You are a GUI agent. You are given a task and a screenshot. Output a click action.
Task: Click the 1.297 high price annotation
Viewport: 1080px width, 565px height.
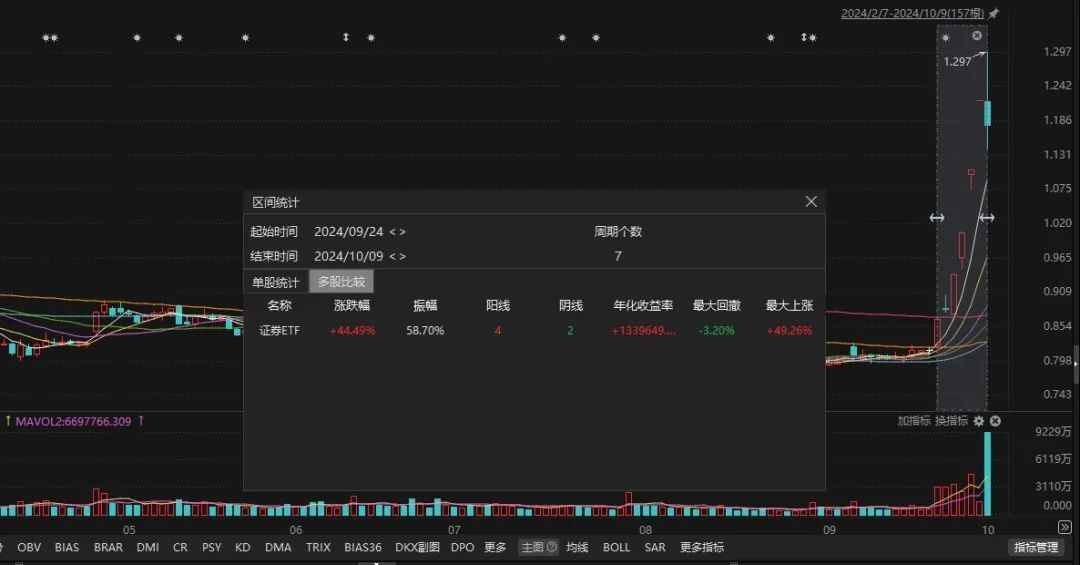(957, 61)
